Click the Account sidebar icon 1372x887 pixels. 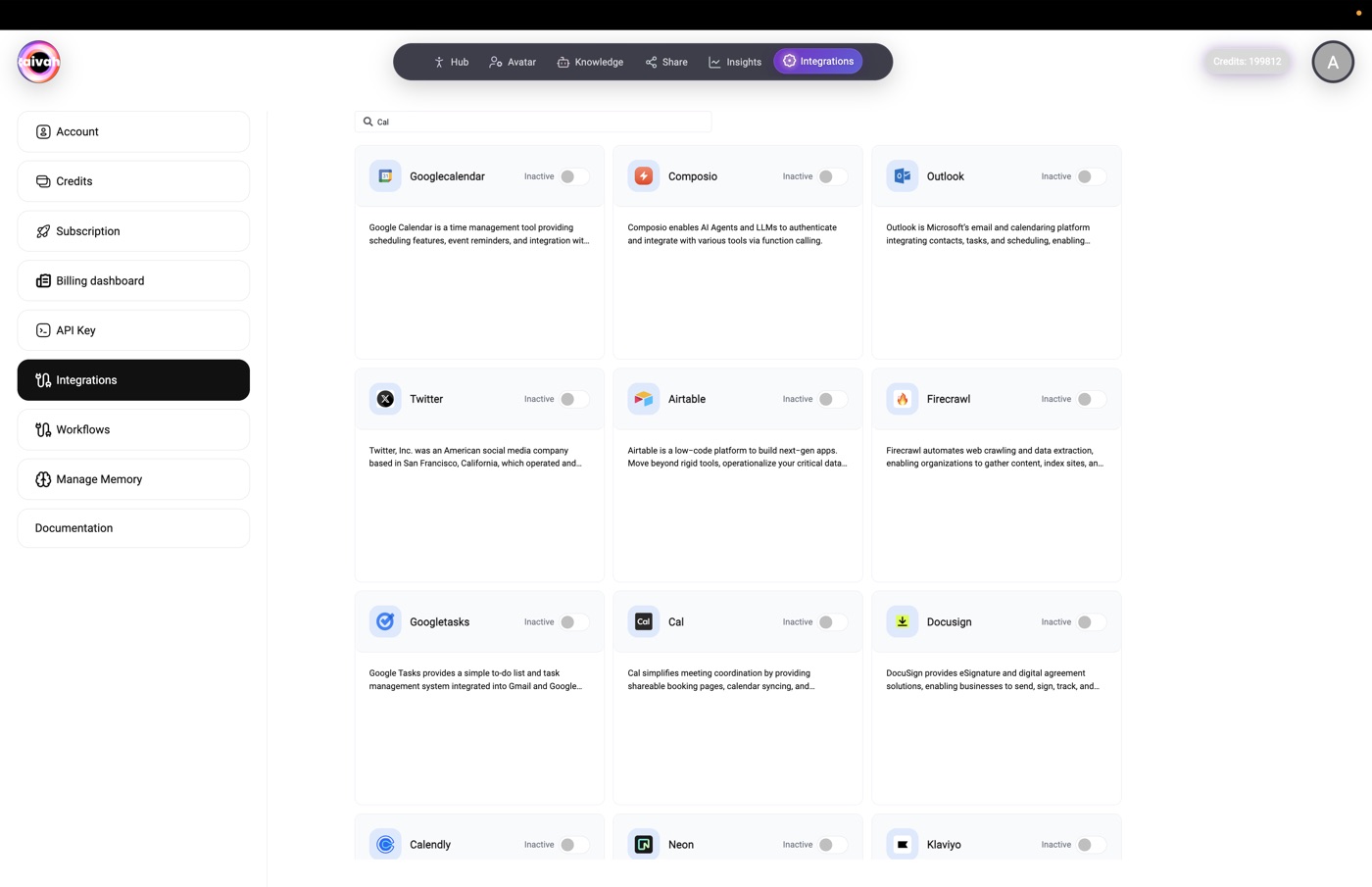(43, 131)
